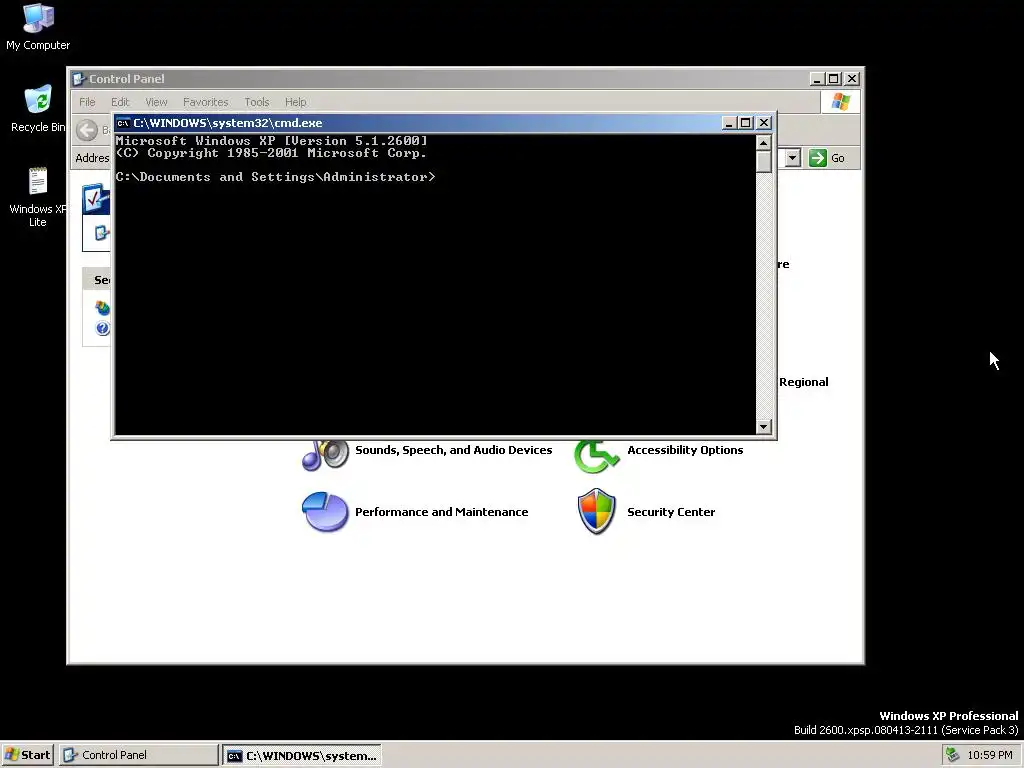Click the Security Center shield icon
1024x768 pixels.
[x=596, y=511]
